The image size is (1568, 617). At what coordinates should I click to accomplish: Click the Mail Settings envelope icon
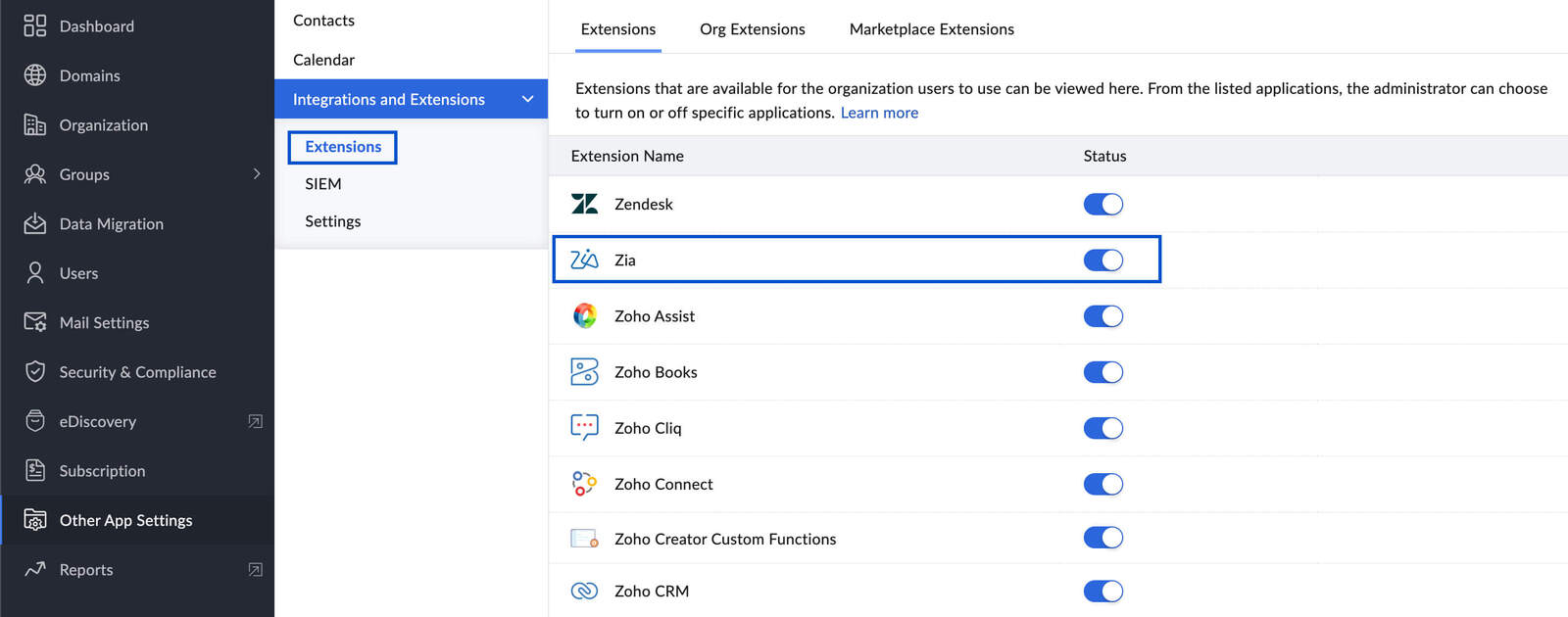35,322
